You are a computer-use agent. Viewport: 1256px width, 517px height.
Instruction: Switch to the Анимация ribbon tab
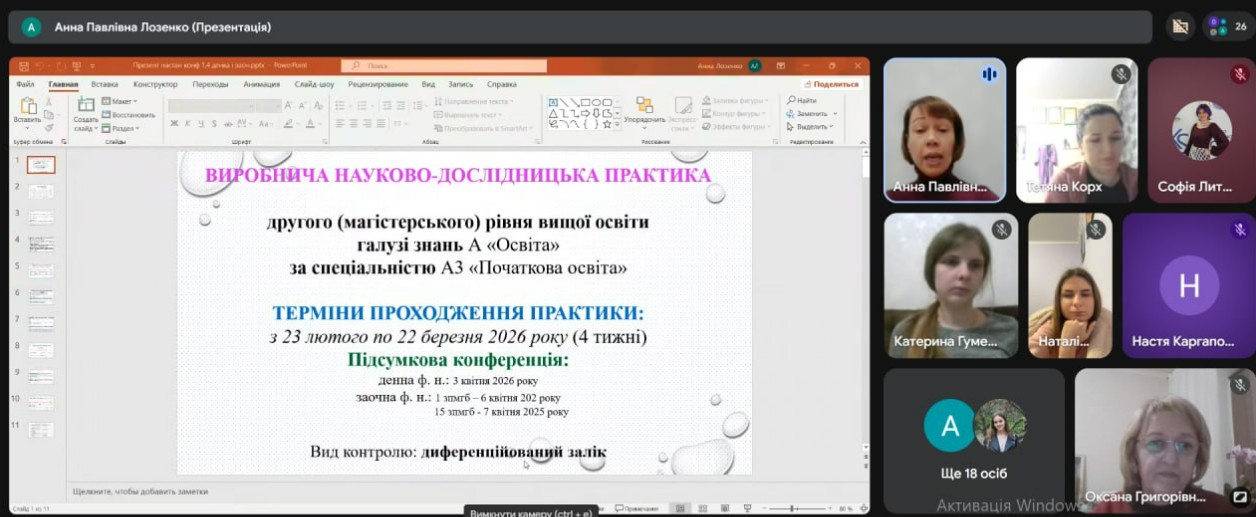click(261, 84)
